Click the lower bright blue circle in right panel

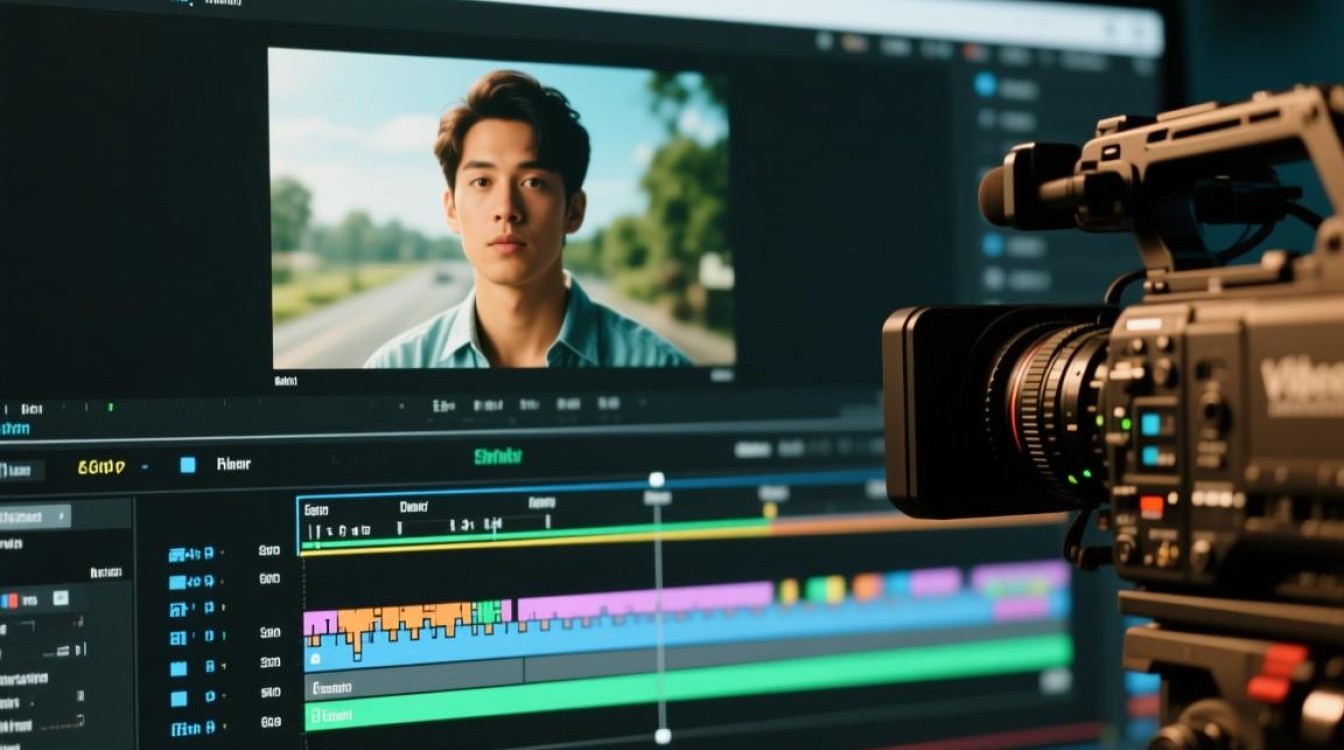pos(992,245)
